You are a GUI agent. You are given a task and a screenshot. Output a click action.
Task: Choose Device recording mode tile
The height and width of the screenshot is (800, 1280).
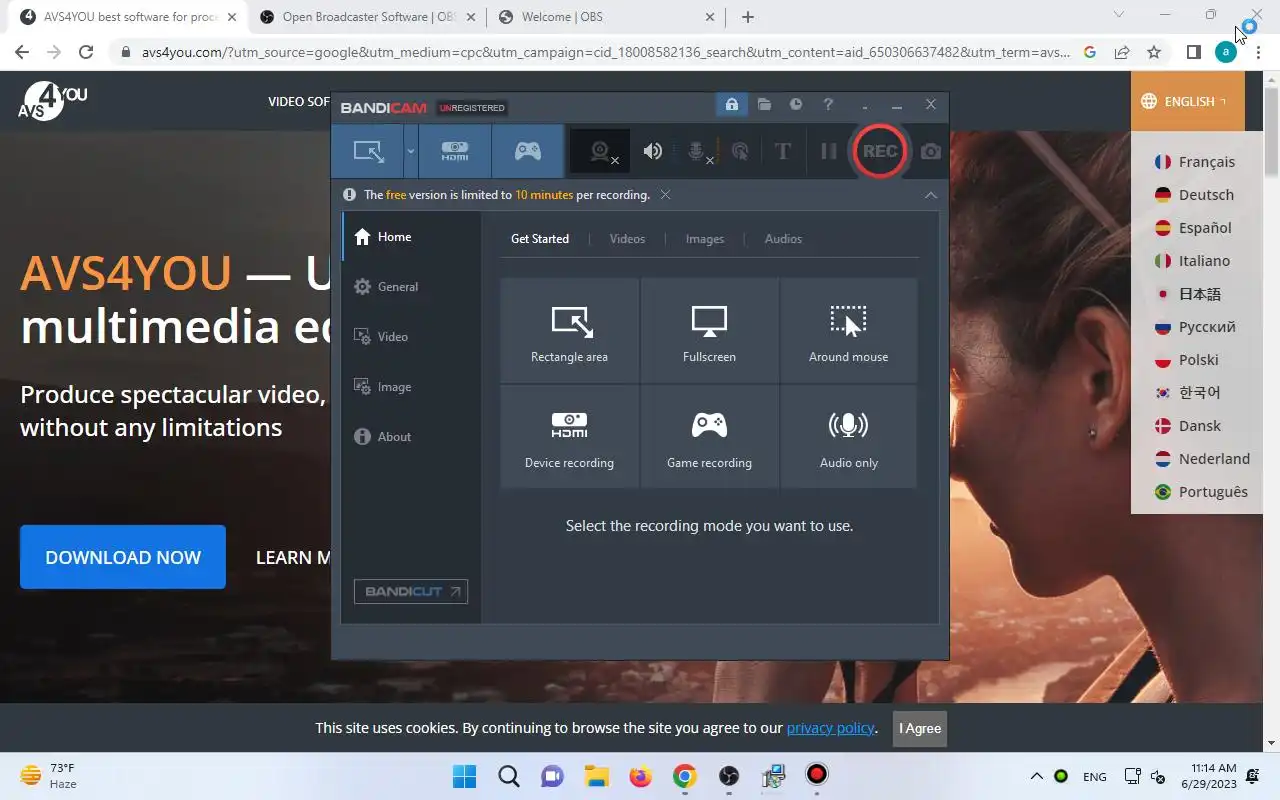[569, 437]
